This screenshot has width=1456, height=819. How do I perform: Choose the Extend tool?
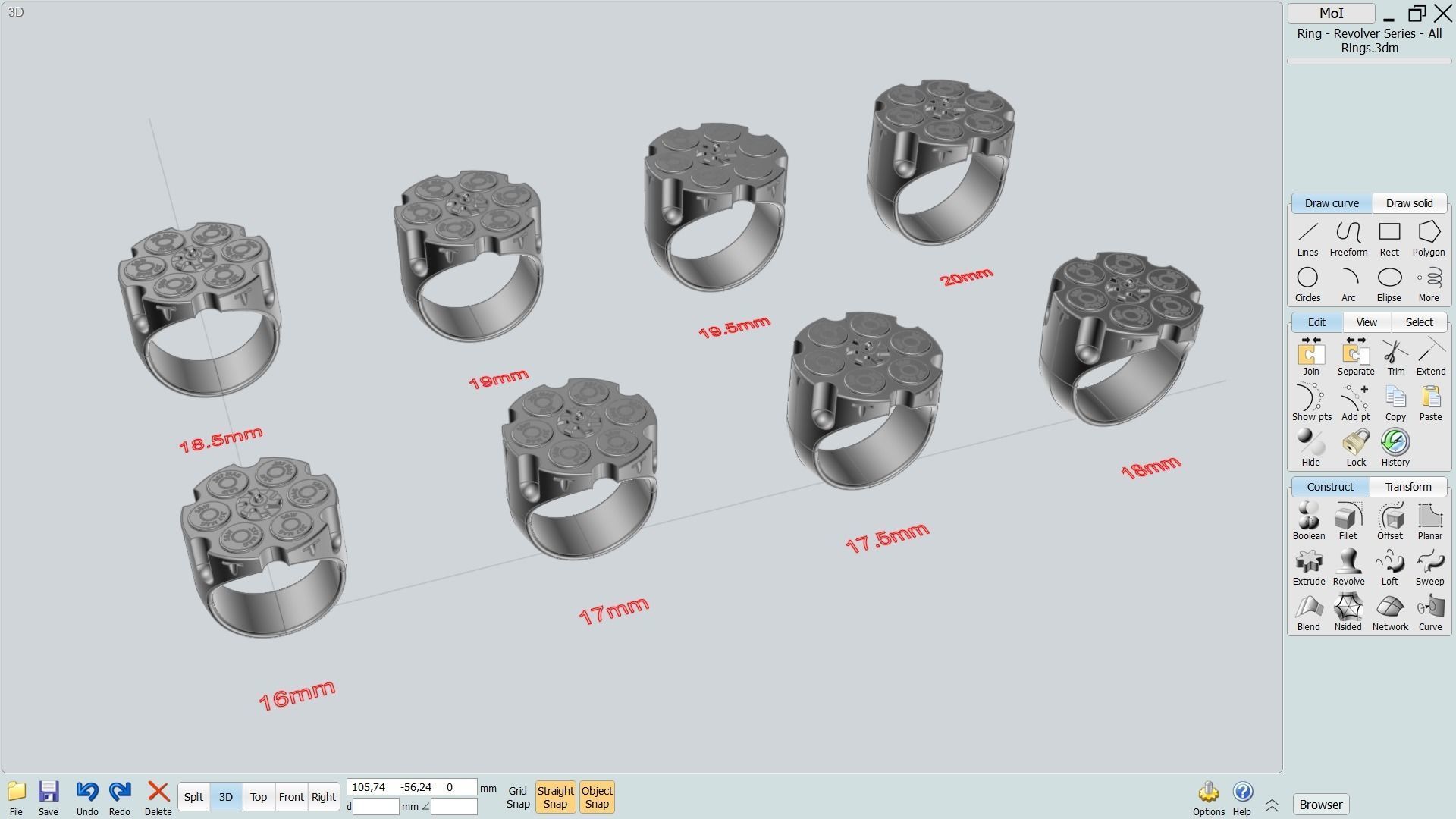(1431, 357)
